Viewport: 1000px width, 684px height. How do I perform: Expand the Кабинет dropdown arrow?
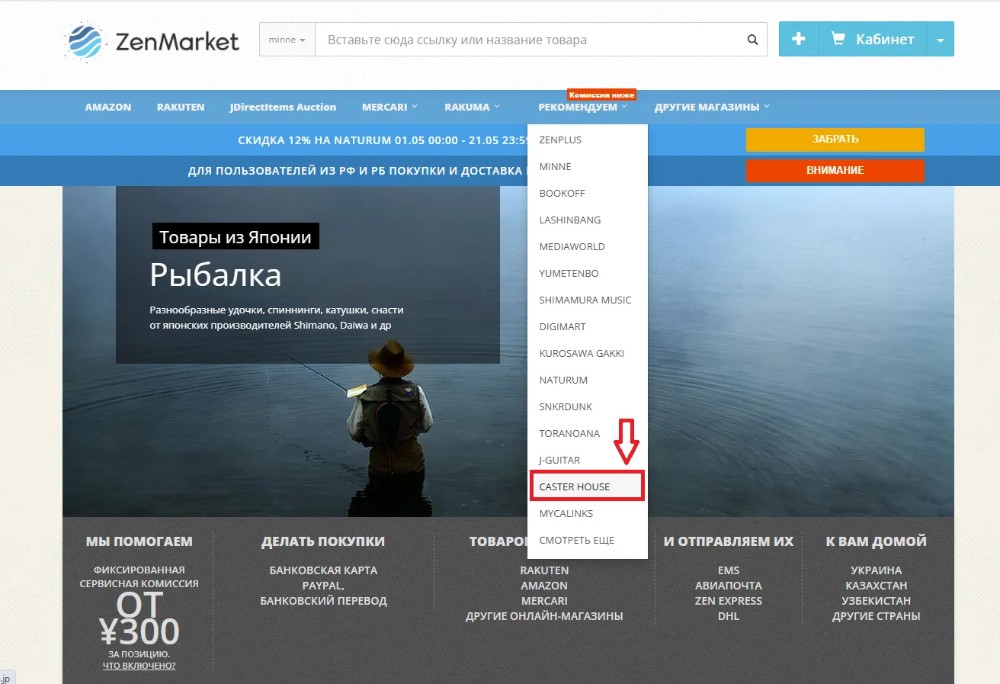[x=941, y=40]
